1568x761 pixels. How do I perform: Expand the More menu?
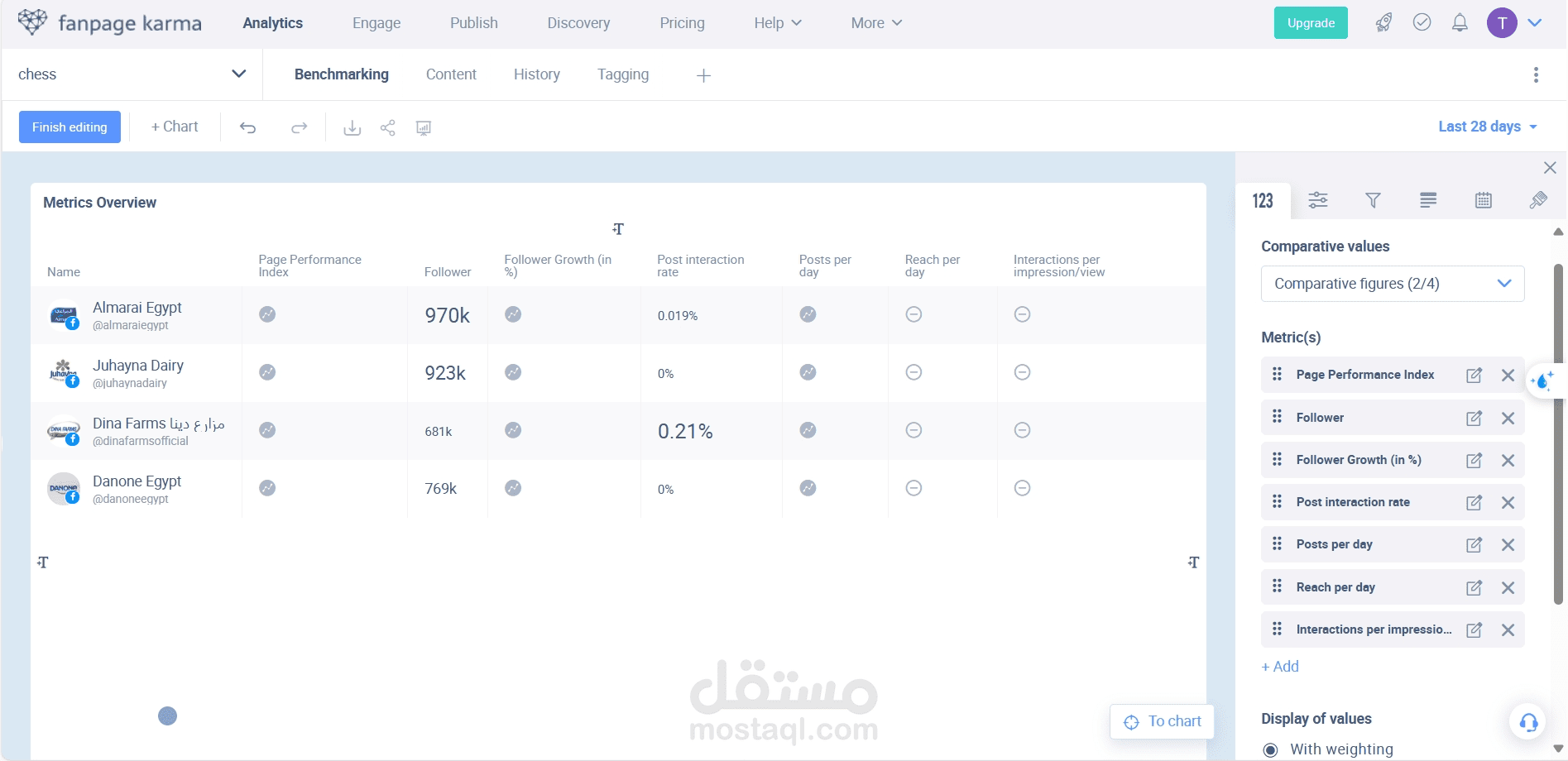876,23
